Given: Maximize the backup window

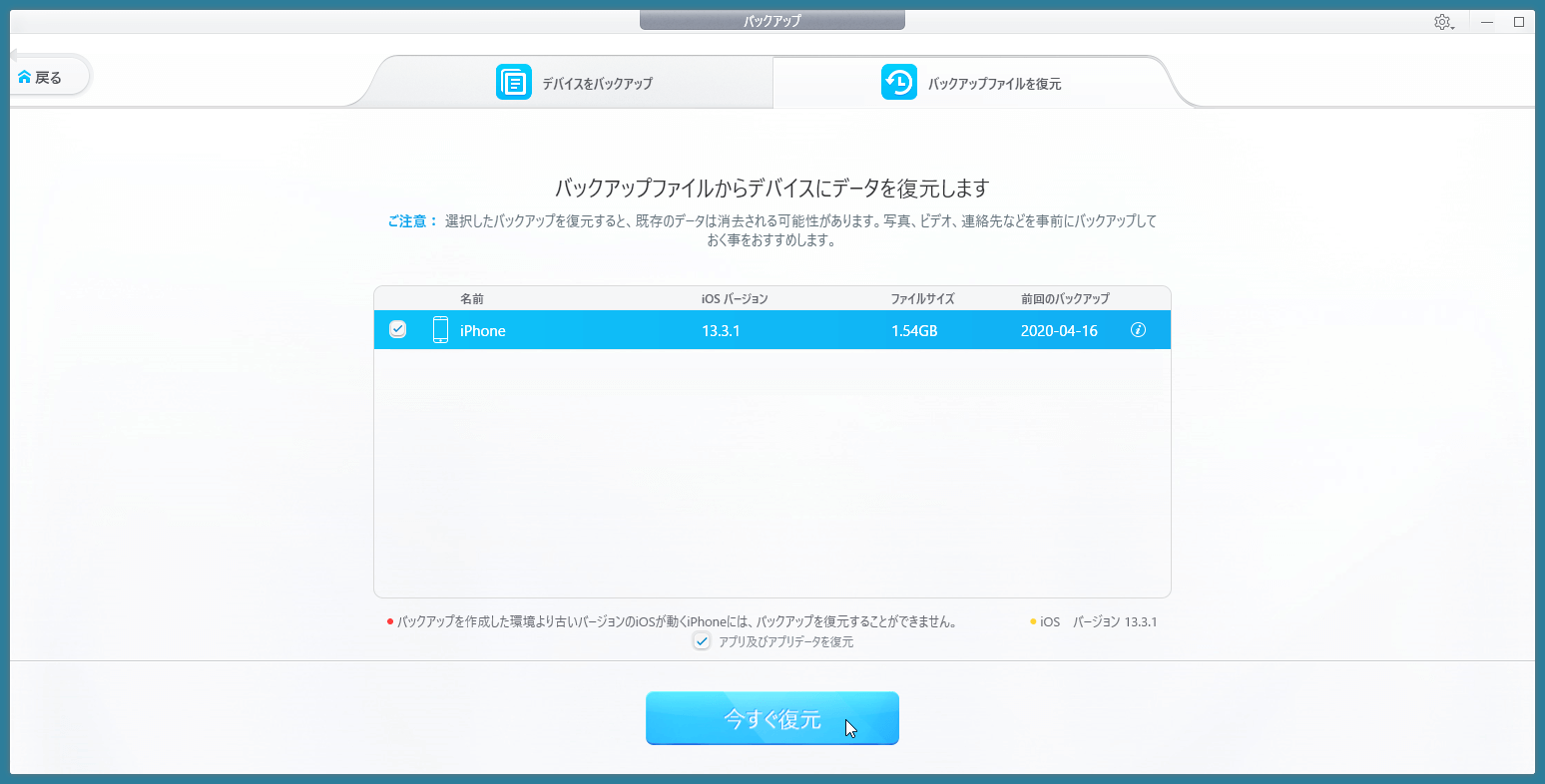Looking at the screenshot, I should point(1519,22).
